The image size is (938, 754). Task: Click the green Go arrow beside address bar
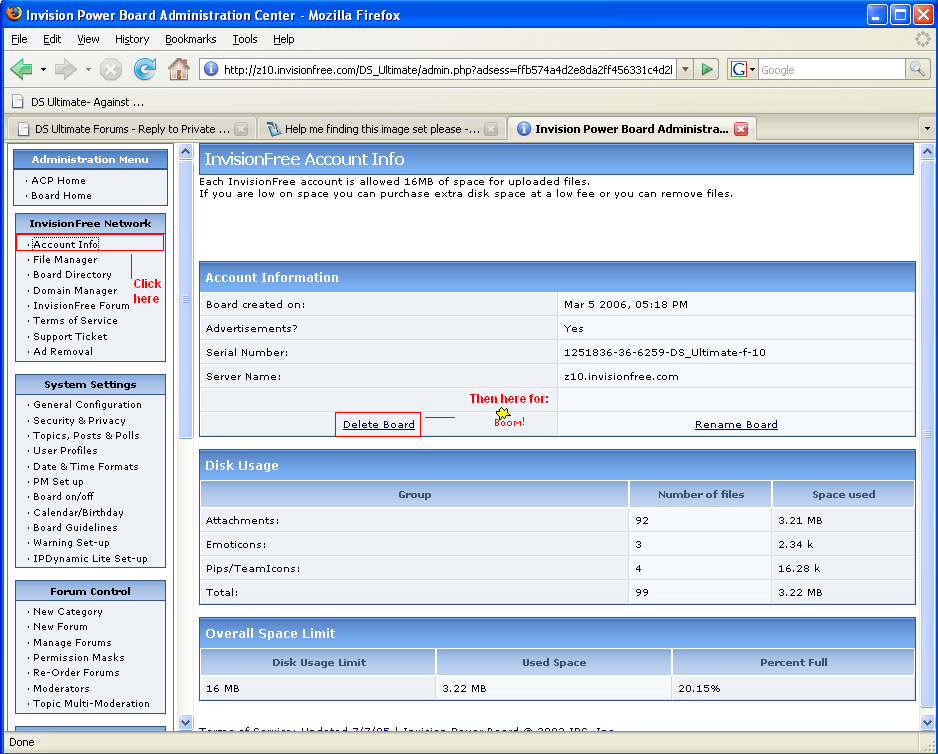click(x=707, y=69)
